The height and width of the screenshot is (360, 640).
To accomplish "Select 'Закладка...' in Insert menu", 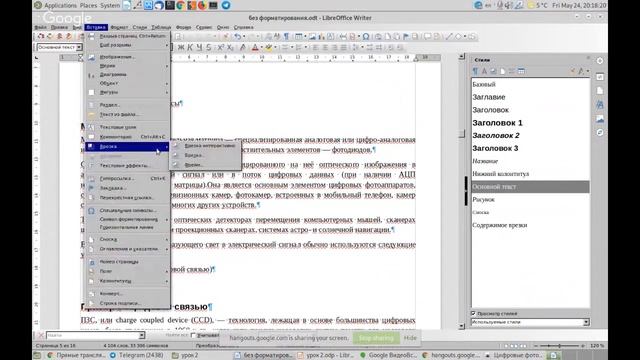I will coord(127,188).
